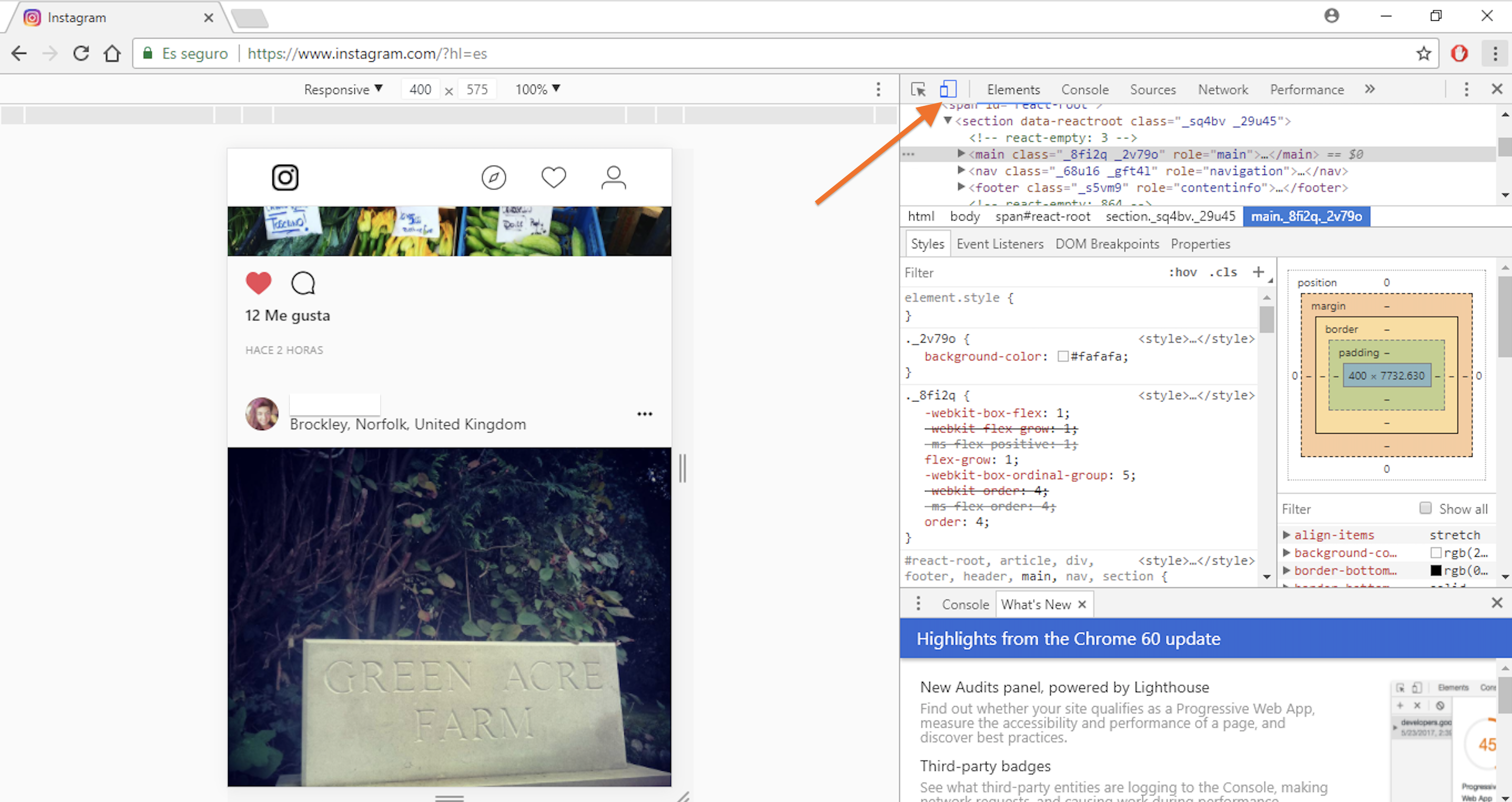Open the profile person icon
The image size is (1512, 802).
pyautogui.click(x=614, y=178)
